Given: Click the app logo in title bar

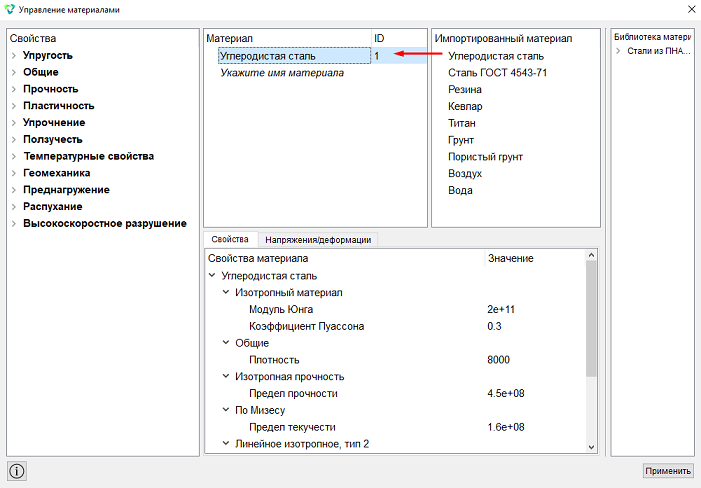Looking at the screenshot, I should click(x=9, y=9).
